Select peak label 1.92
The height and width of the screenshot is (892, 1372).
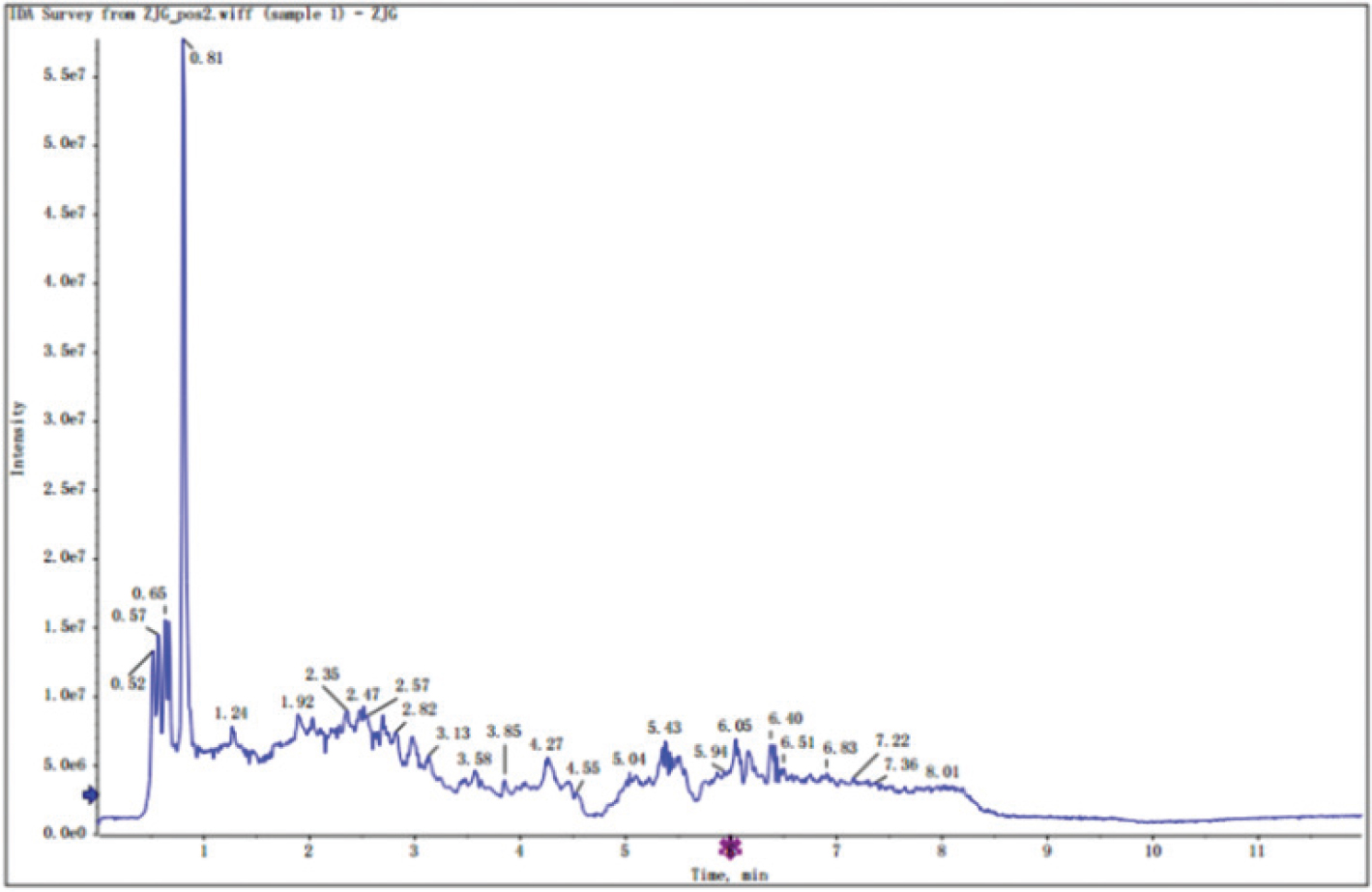point(298,702)
